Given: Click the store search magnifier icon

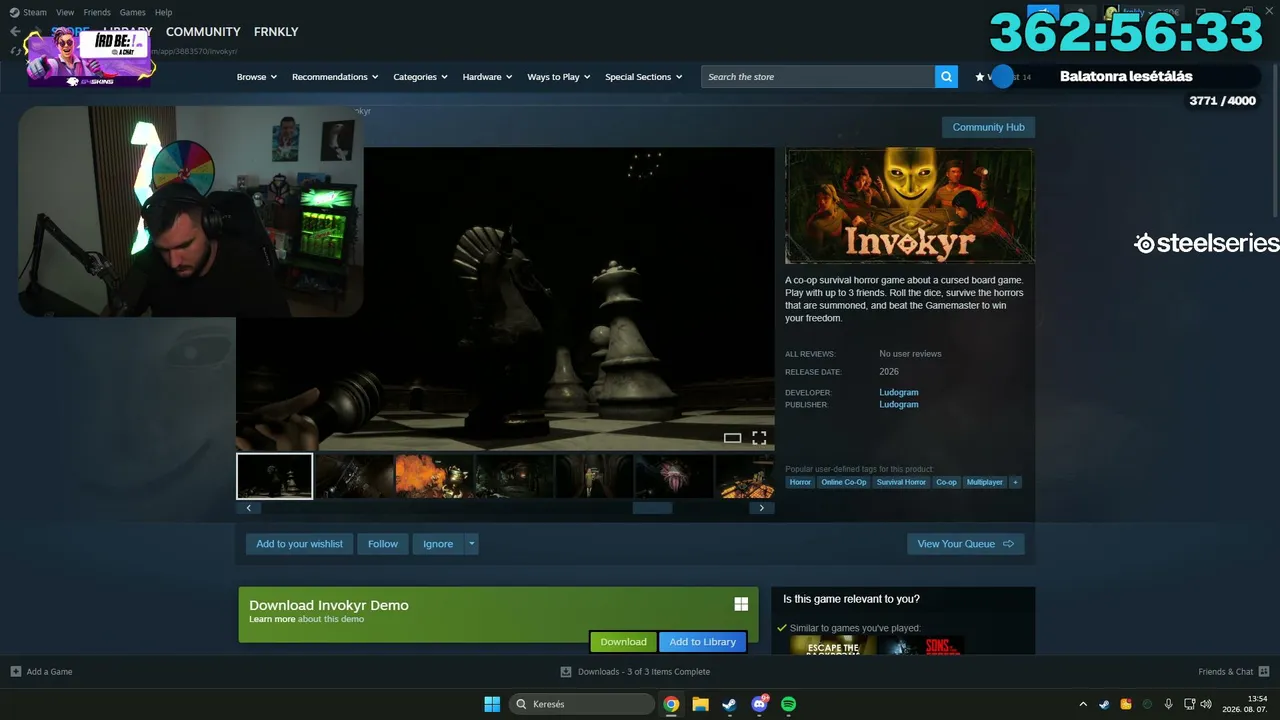Looking at the screenshot, I should point(946,77).
